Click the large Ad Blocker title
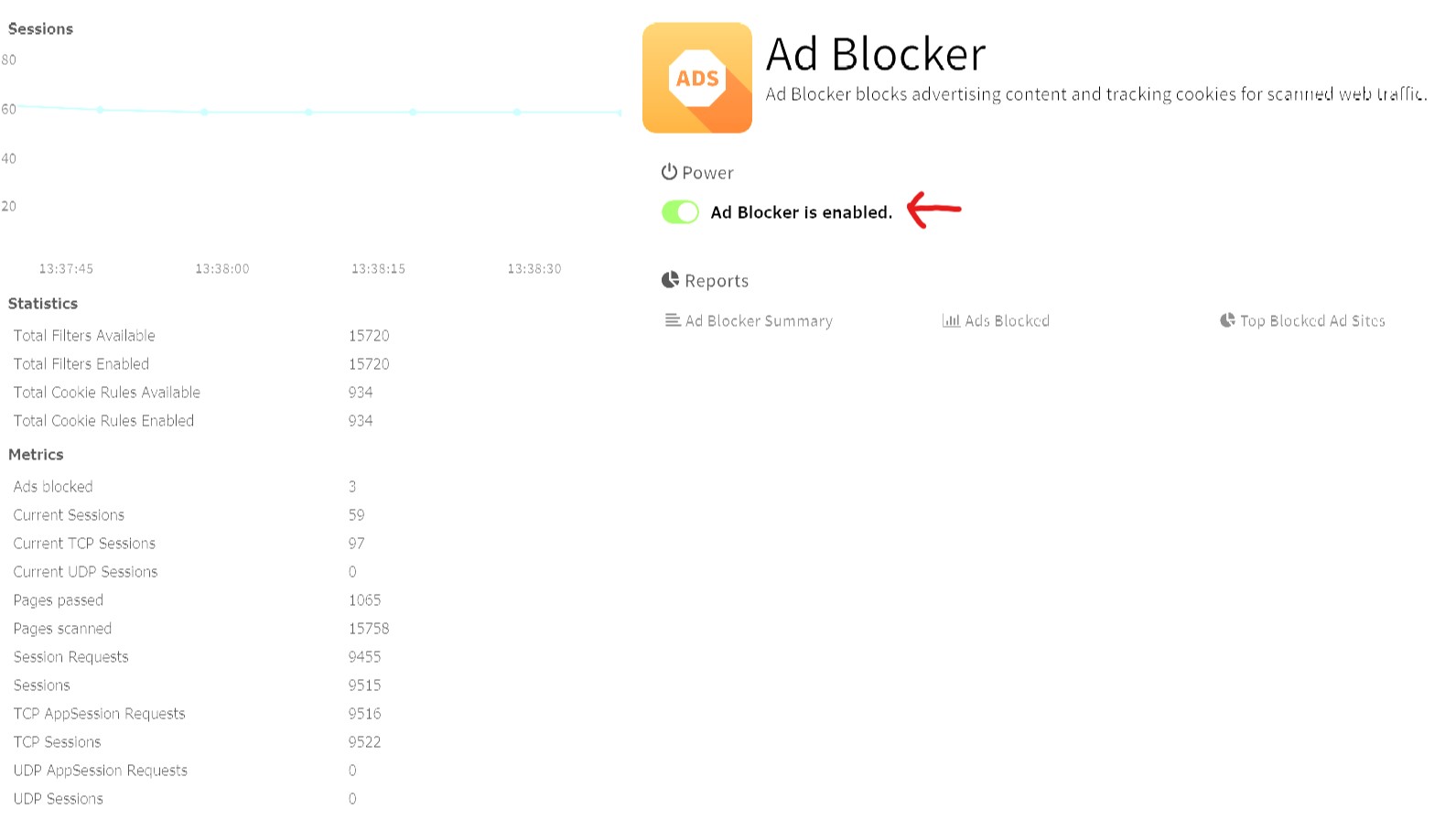The height and width of the screenshot is (831, 1456). click(875, 54)
